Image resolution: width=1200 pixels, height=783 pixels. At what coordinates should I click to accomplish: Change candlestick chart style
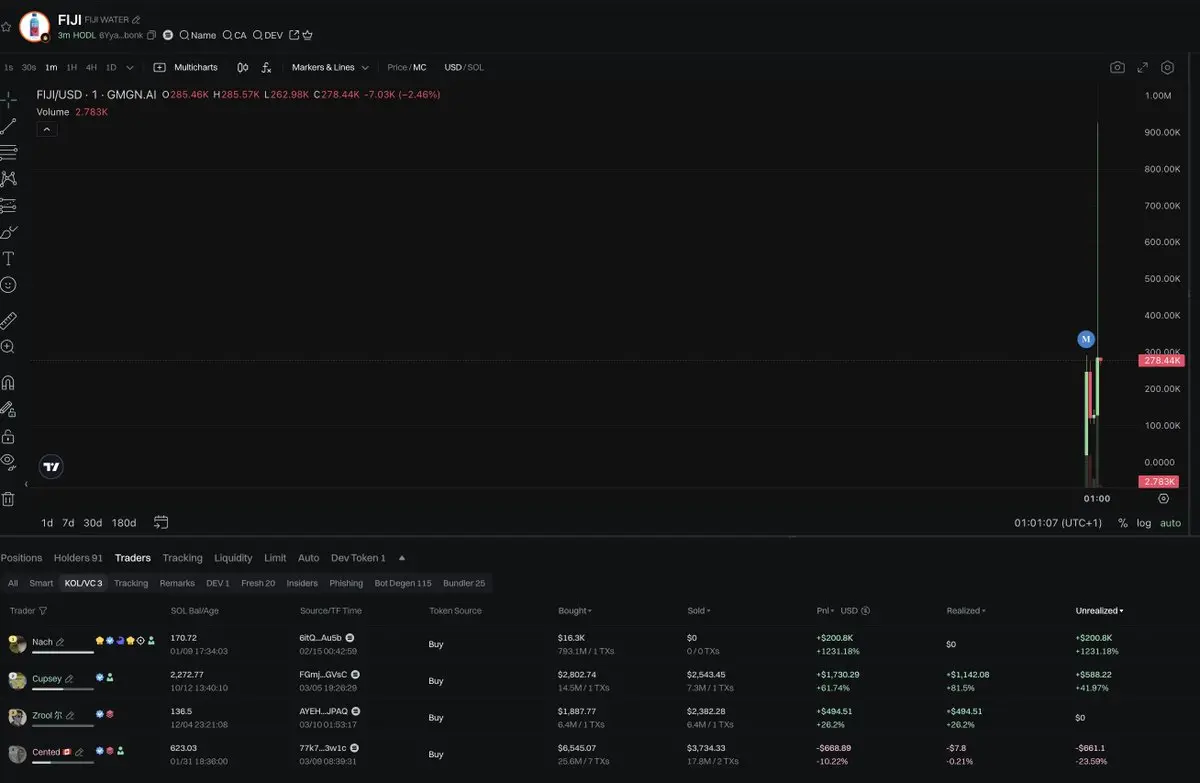[243, 67]
